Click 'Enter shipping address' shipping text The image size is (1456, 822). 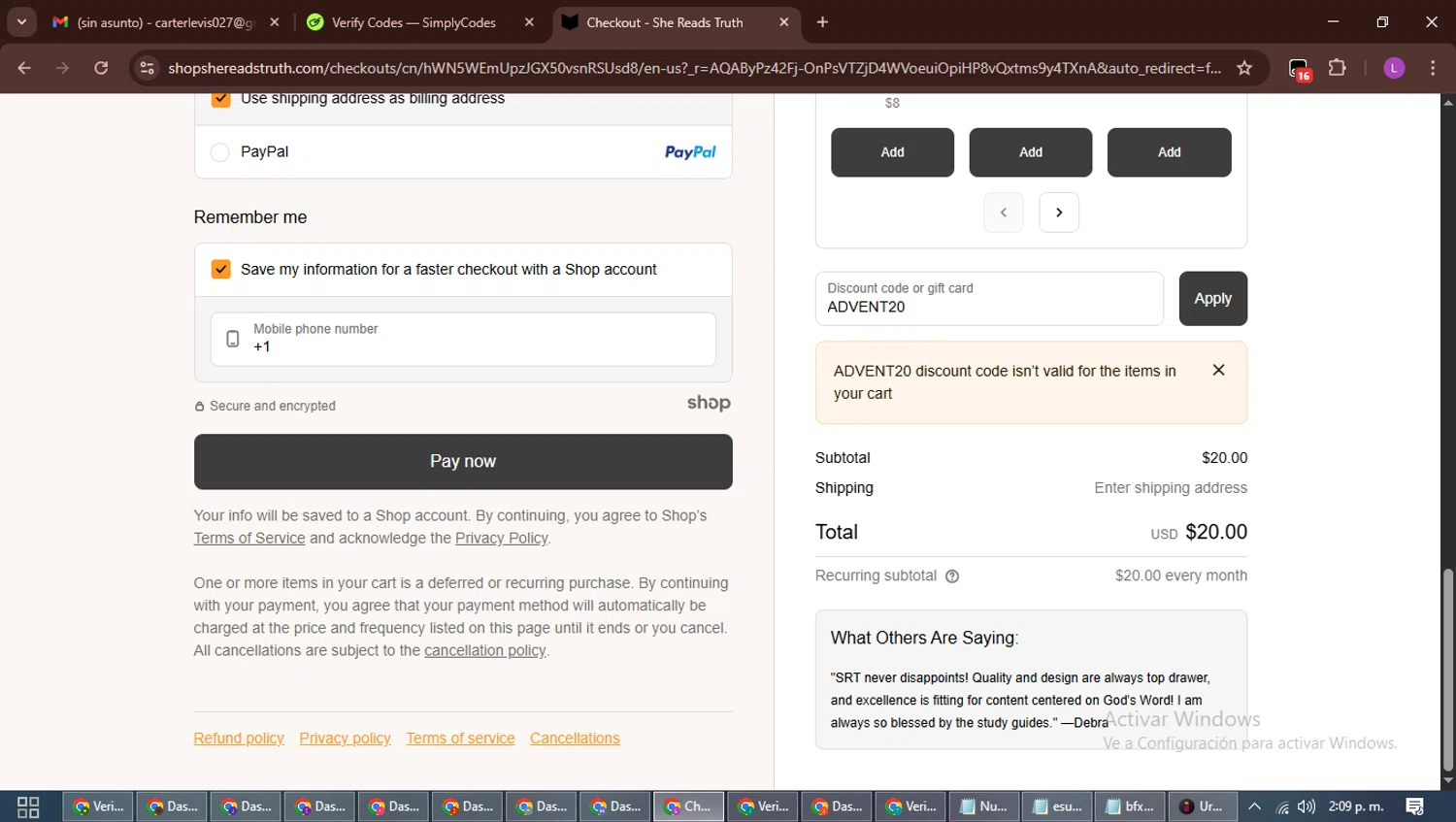coord(1171,488)
